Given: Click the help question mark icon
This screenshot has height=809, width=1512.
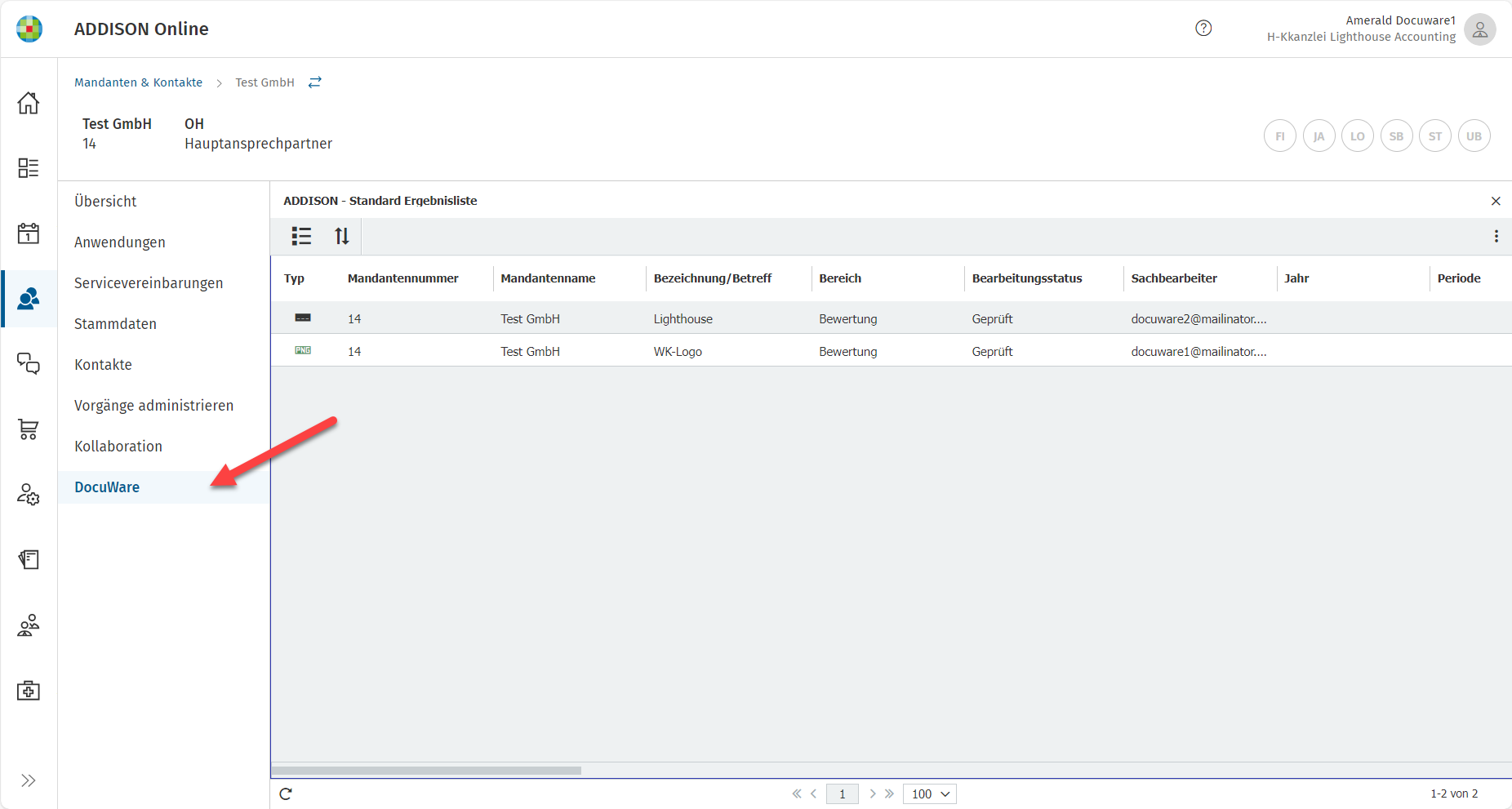Looking at the screenshot, I should [x=1203, y=29].
